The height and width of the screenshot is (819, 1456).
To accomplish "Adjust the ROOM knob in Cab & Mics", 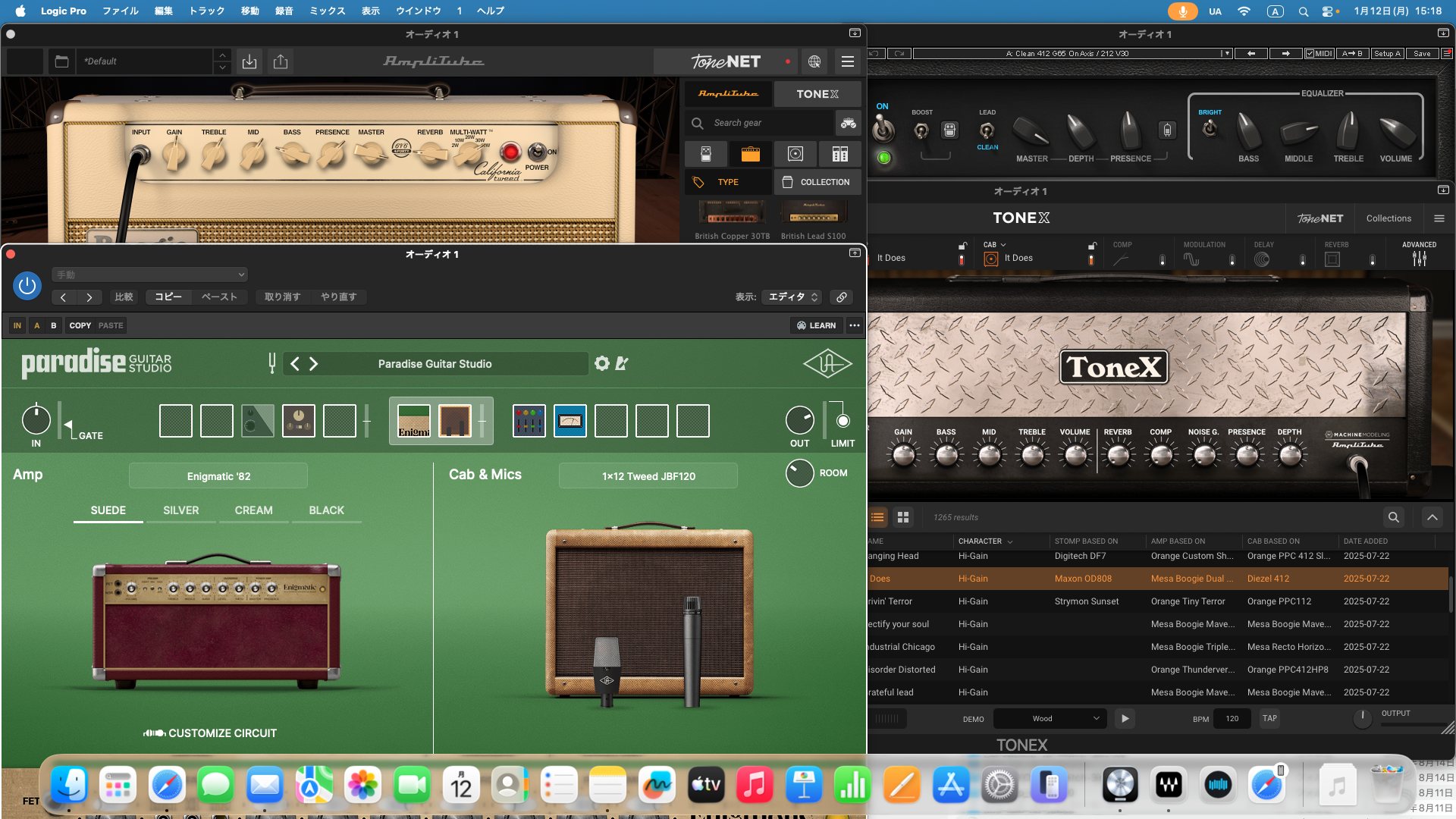I will [799, 473].
